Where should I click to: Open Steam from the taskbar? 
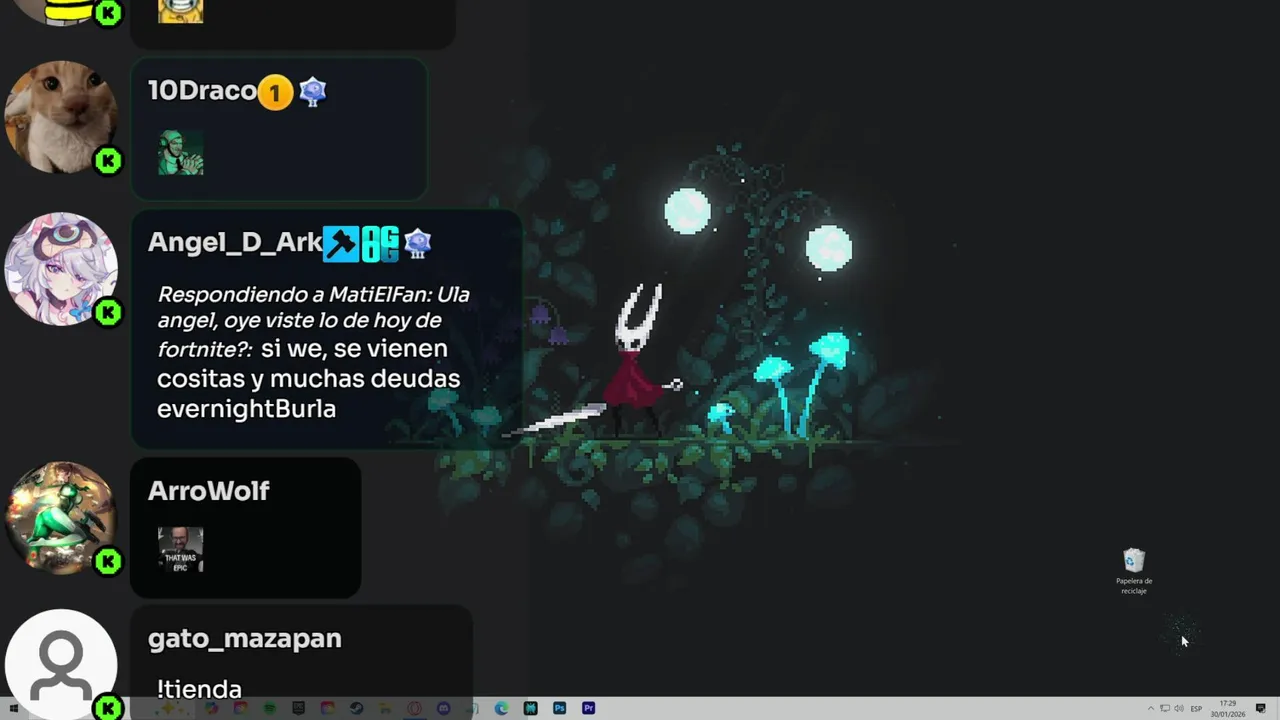coord(356,708)
